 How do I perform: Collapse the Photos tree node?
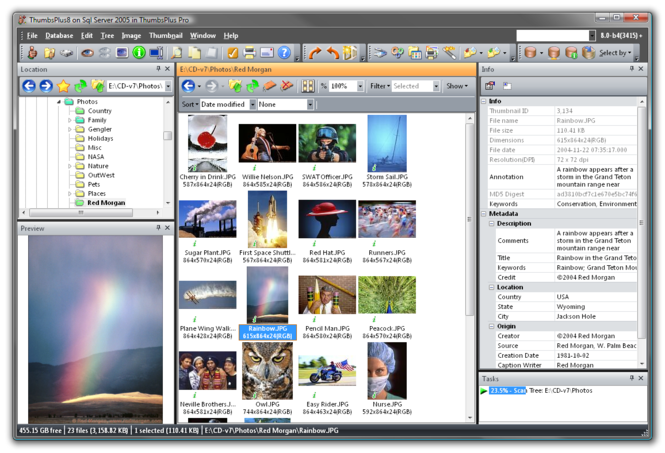pos(59,102)
